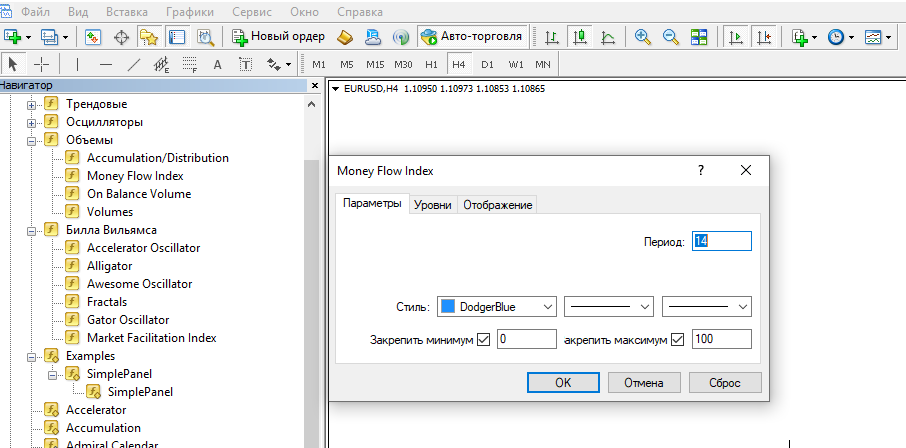Open the templates icon
The image size is (906, 448).
pyautogui.click(x=872, y=37)
